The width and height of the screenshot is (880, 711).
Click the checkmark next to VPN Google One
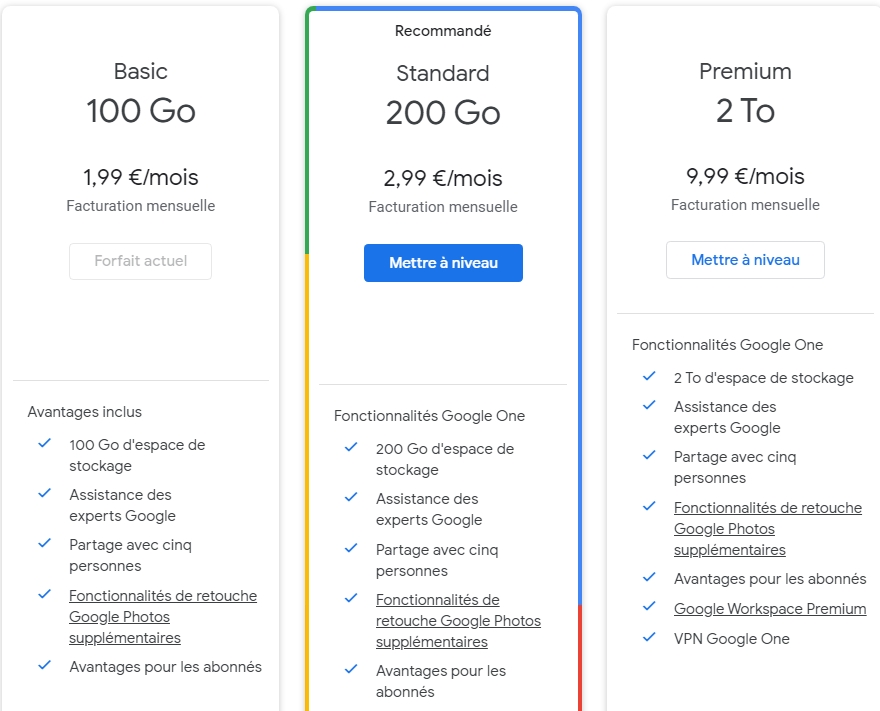click(x=650, y=637)
